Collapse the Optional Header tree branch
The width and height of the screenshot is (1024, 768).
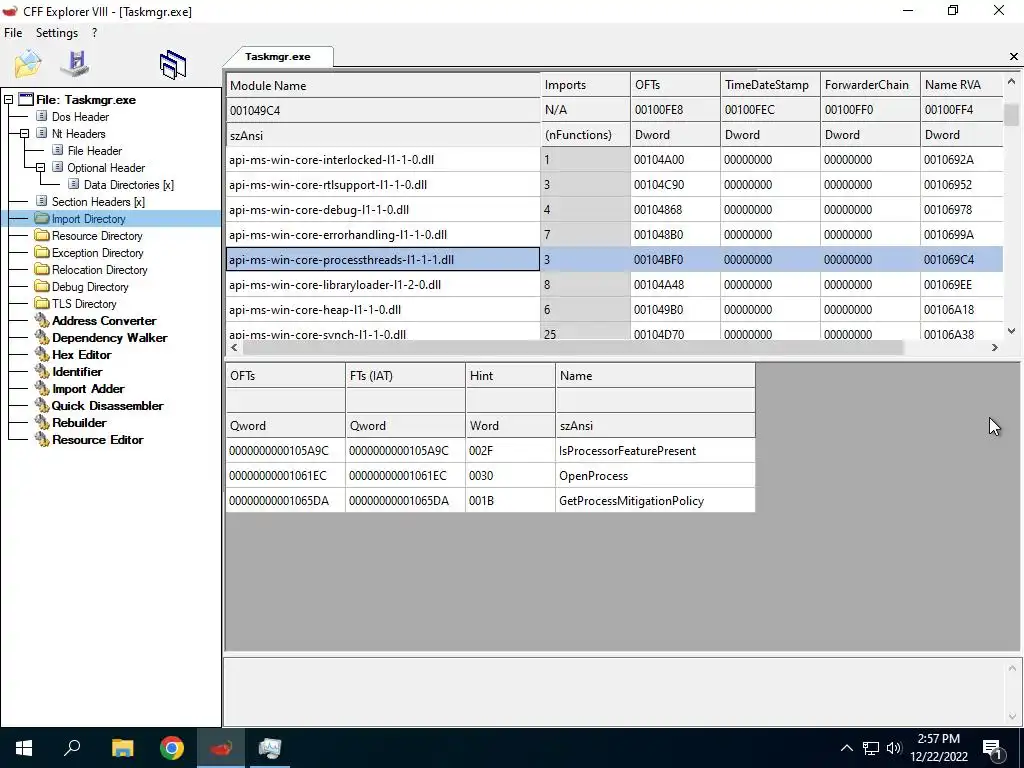(x=40, y=168)
